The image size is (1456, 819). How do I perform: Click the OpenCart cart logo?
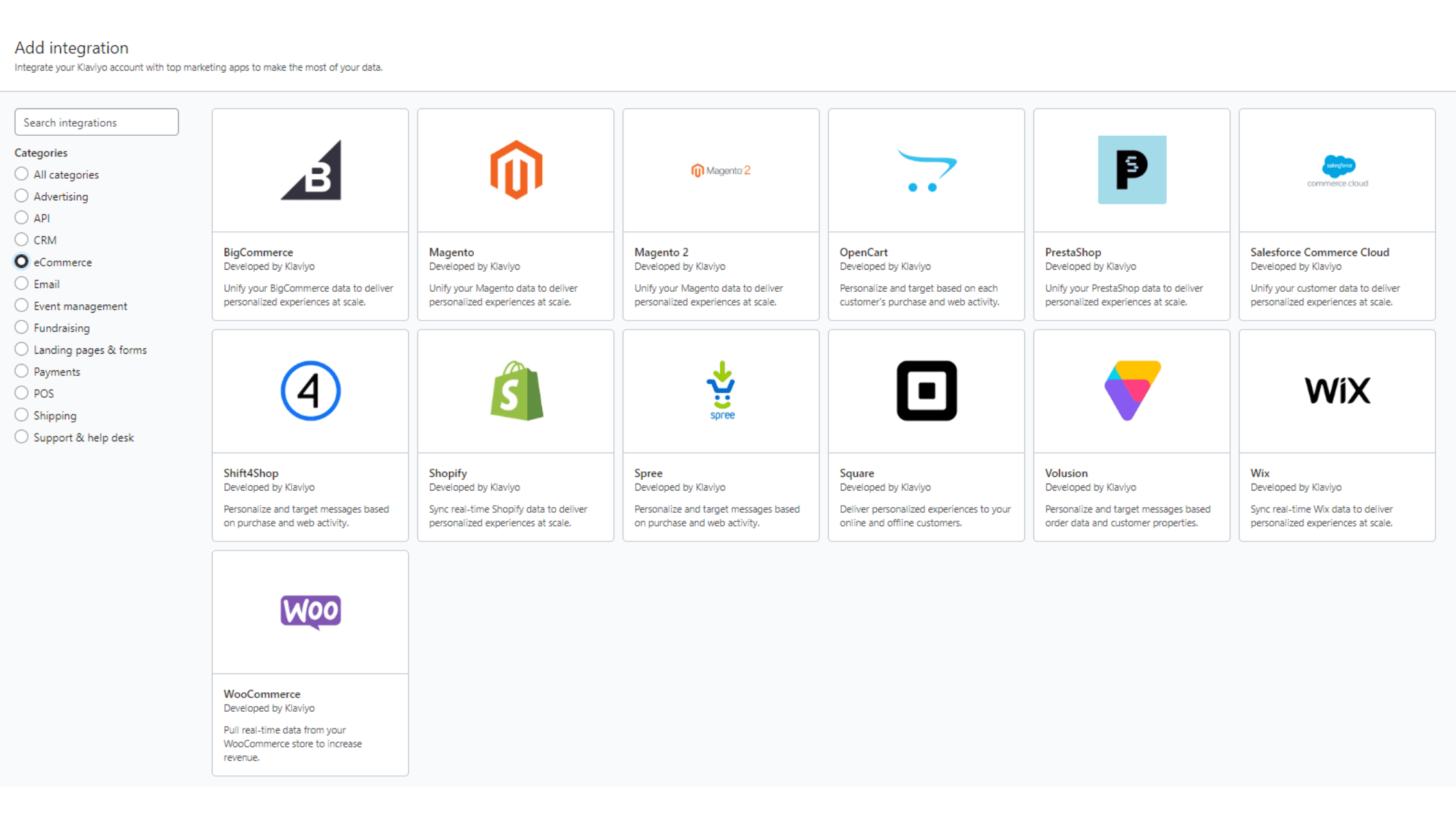point(927,170)
